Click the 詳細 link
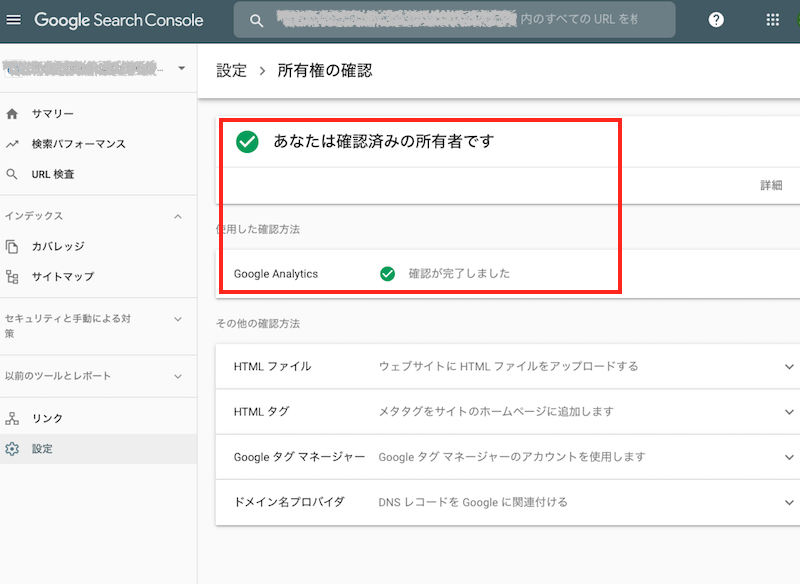Screen dimensions: 800x584 (771, 186)
